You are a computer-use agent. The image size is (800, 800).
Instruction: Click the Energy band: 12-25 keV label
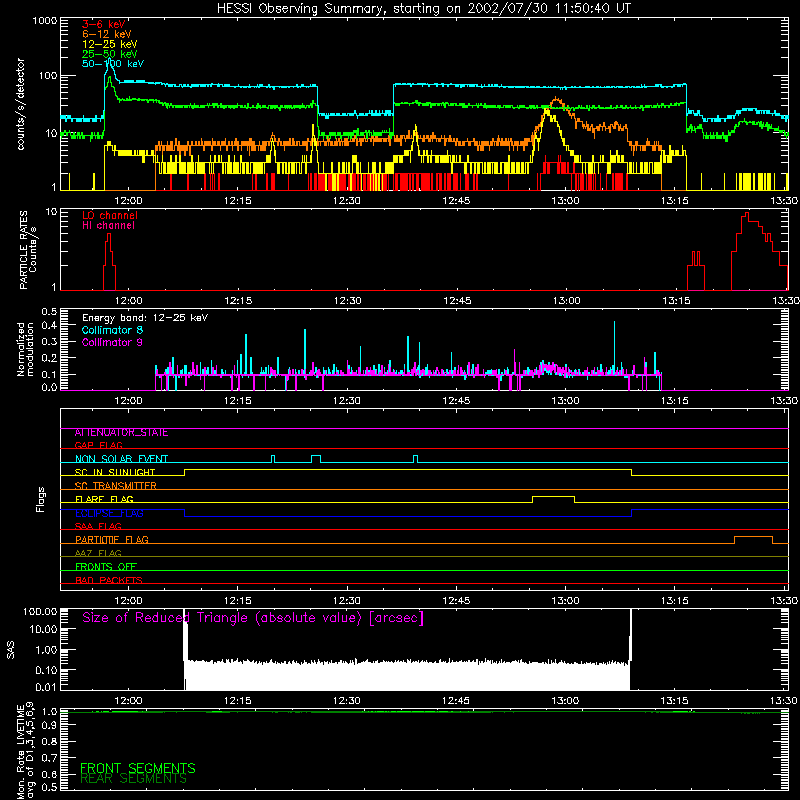point(145,318)
